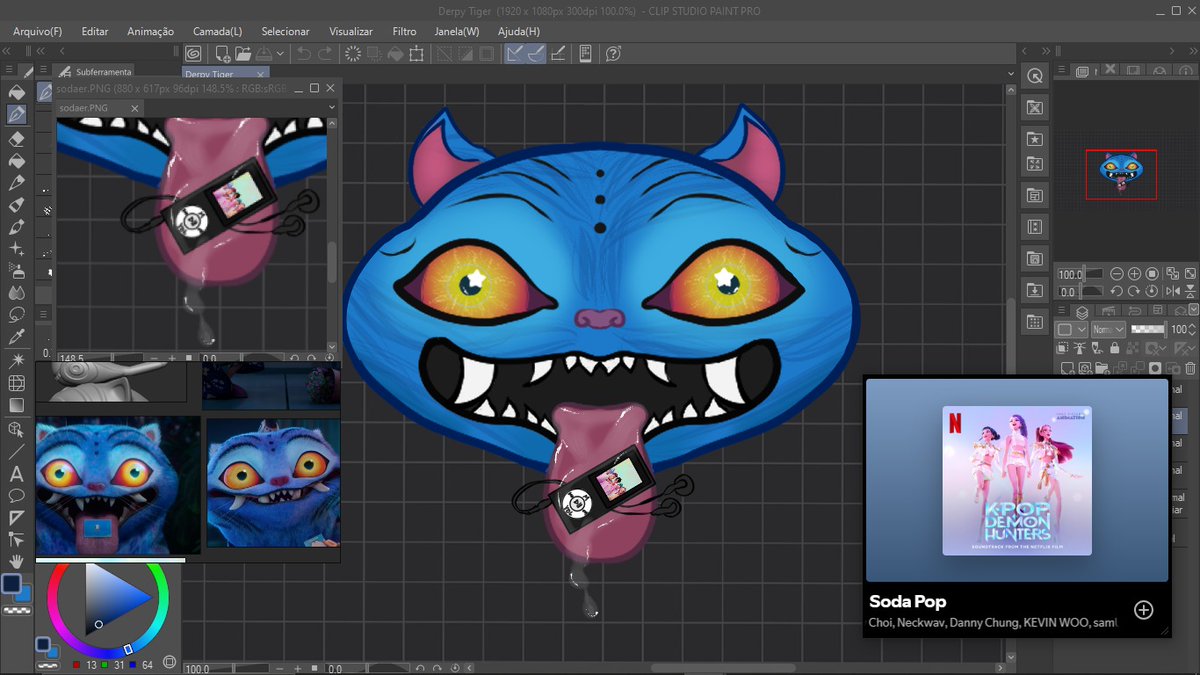Viewport: 1200px width, 675px height.
Task: Open the Help question mark icon
Action: click(x=613, y=53)
